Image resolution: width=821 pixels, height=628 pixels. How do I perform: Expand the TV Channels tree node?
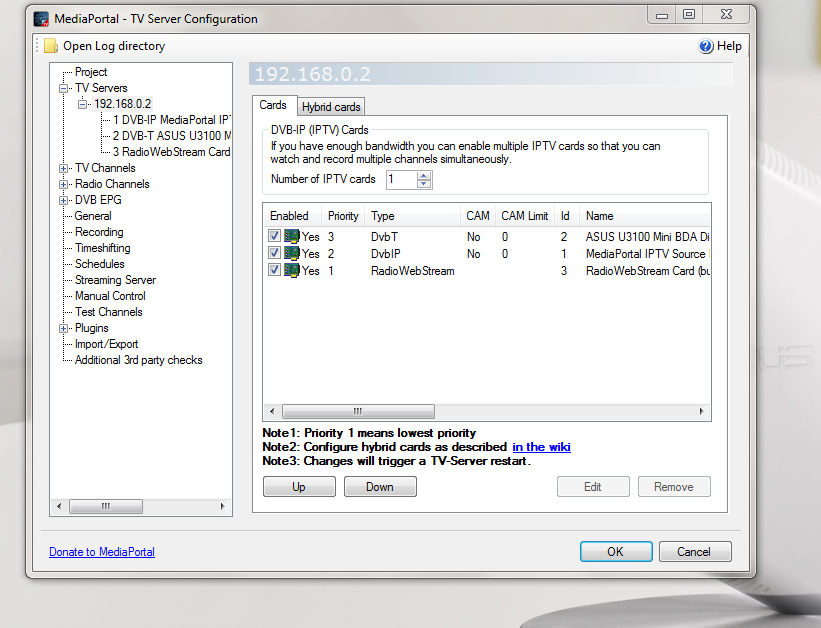coord(63,168)
